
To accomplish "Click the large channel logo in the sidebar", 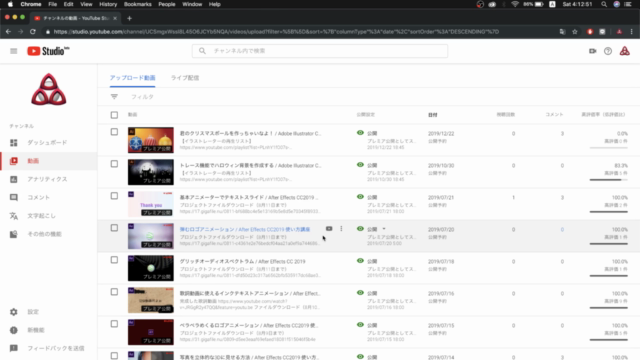I will click(x=49, y=90).
